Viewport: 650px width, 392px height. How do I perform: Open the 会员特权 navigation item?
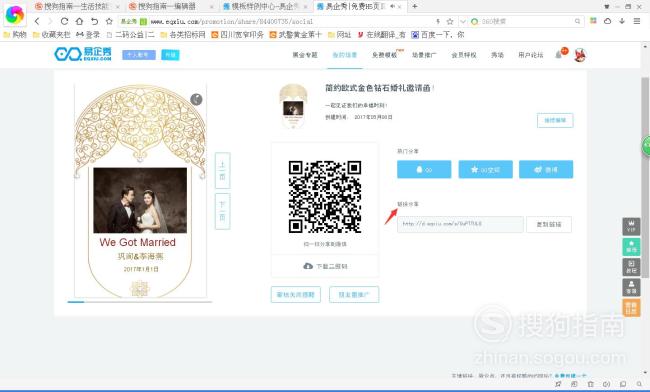(464, 55)
